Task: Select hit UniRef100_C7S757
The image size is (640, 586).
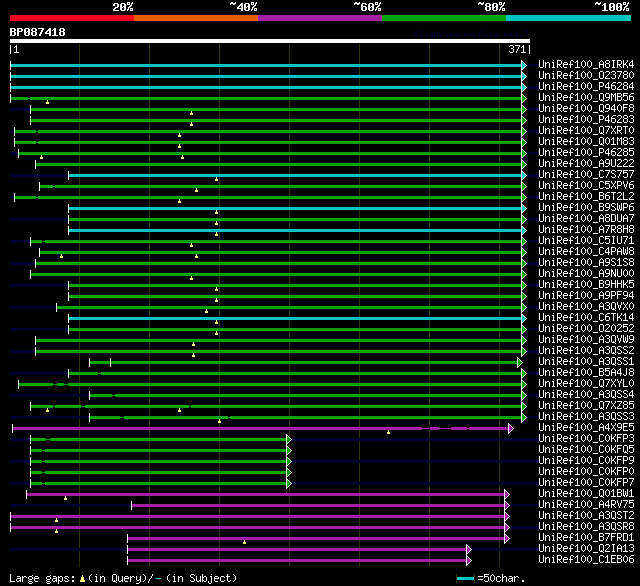Action: 586,175
